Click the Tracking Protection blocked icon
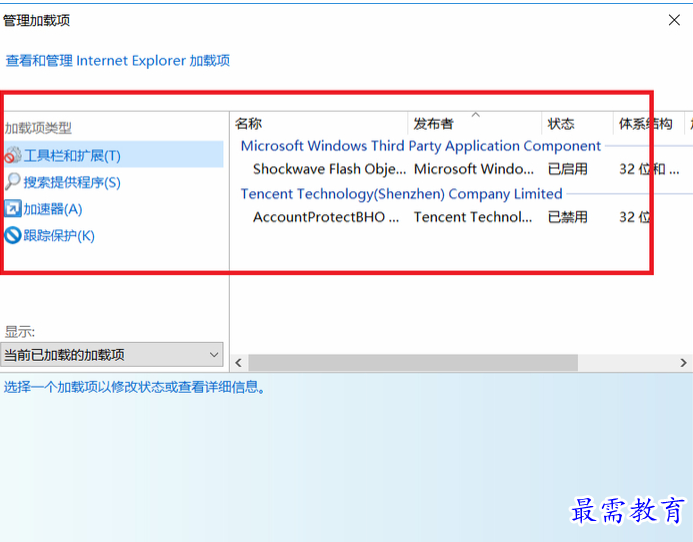The width and height of the screenshot is (693, 542). click(x=12, y=235)
